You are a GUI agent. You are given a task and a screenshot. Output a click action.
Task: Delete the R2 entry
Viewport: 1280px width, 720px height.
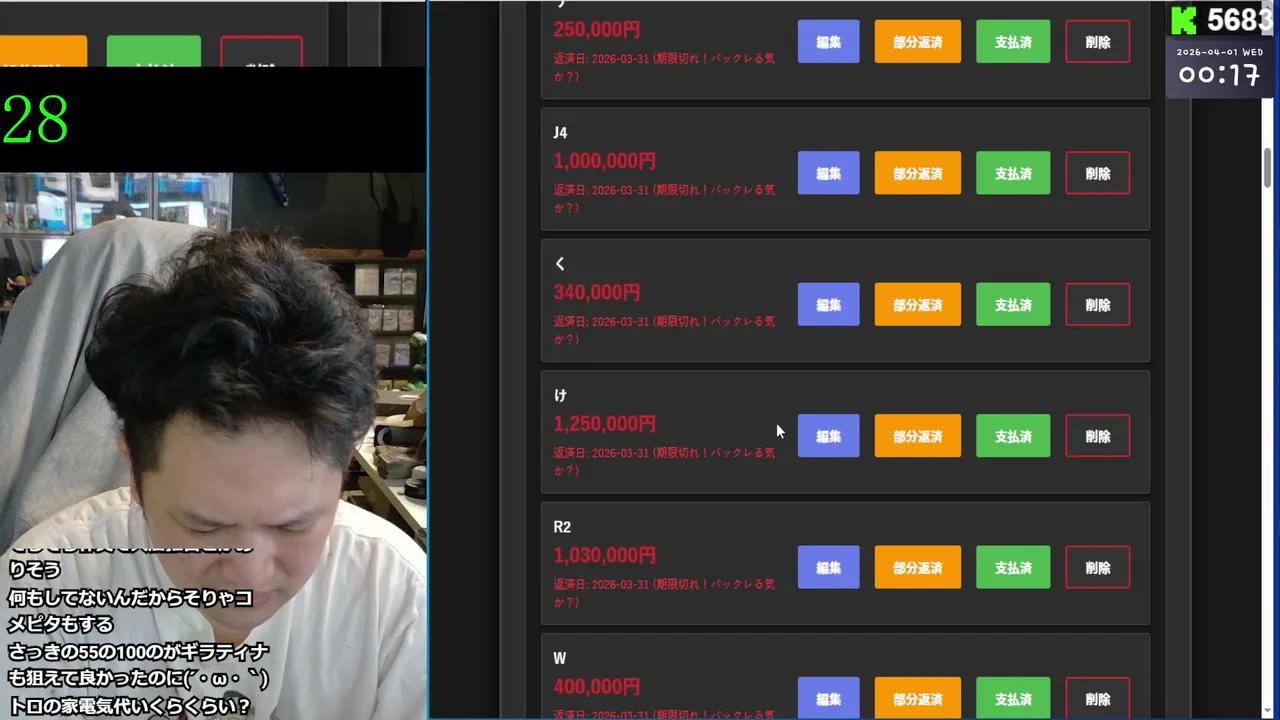1098,567
